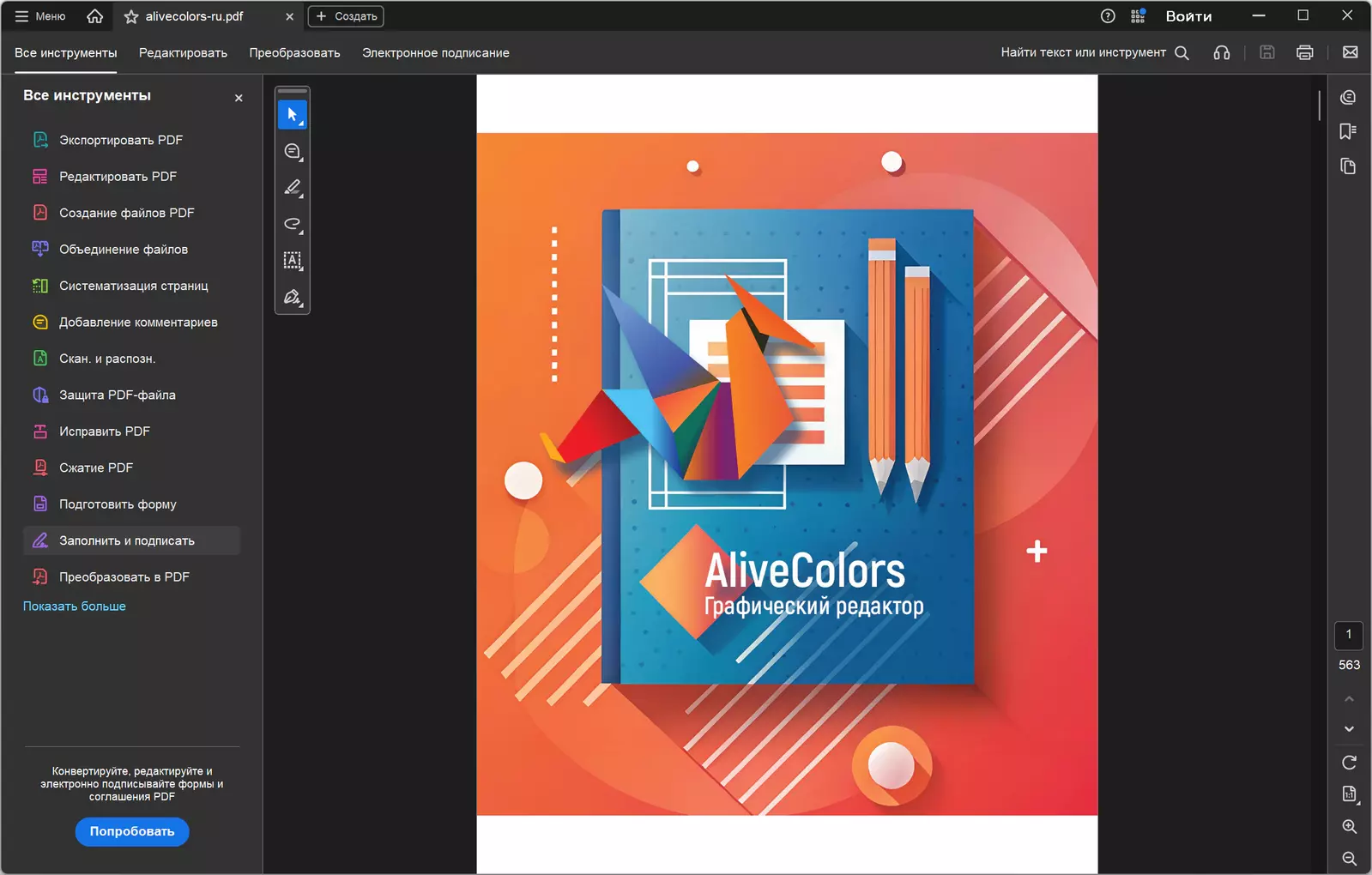Screen dimensions: 1372x875
Task: Open Заполнить и подписать tool
Action: pyautogui.click(x=131, y=540)
